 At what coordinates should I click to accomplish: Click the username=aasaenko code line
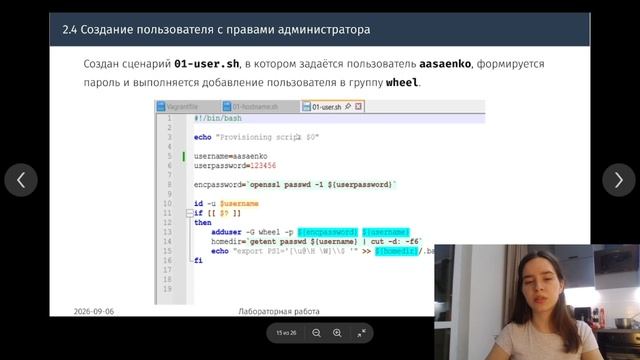point(231,156)
